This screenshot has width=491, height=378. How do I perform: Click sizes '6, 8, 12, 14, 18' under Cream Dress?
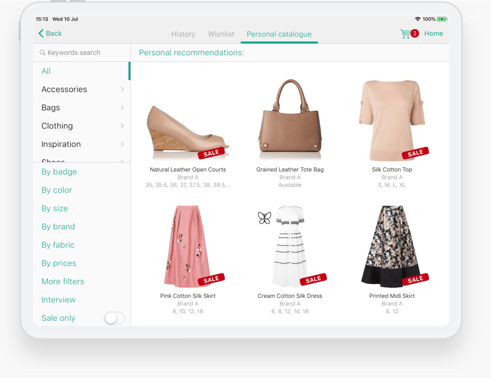click(290, 312)
